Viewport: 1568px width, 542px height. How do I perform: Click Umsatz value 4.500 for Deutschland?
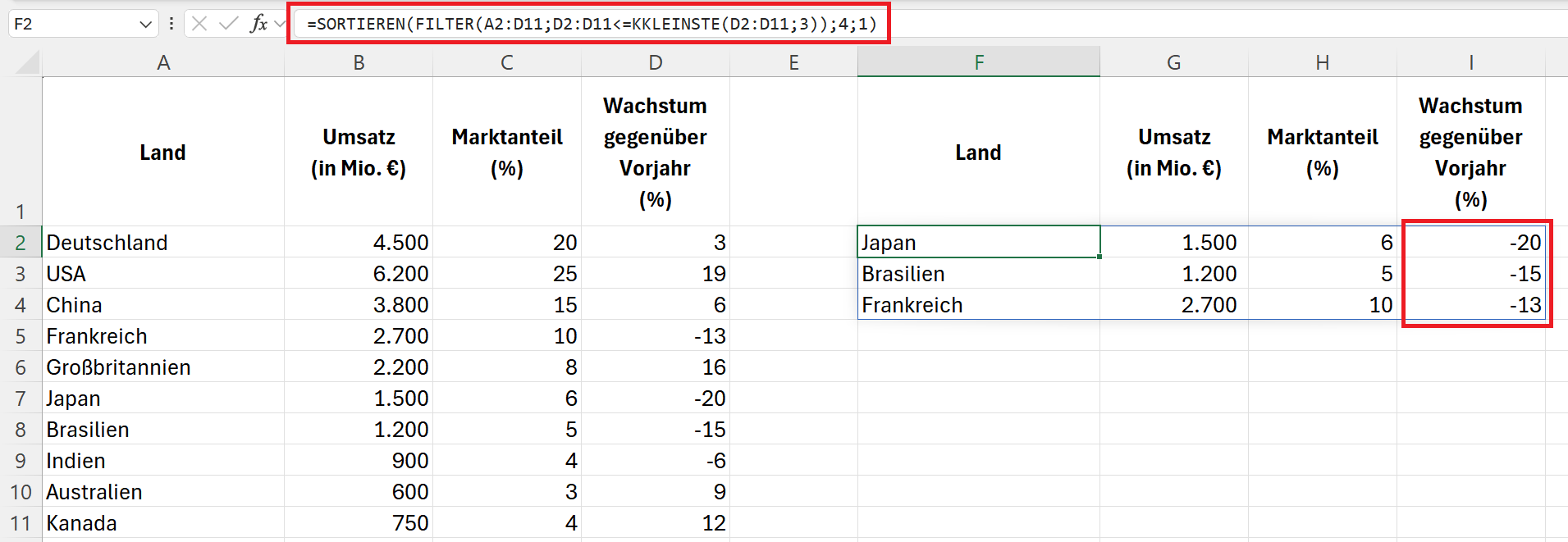click(x=359, y=243)
